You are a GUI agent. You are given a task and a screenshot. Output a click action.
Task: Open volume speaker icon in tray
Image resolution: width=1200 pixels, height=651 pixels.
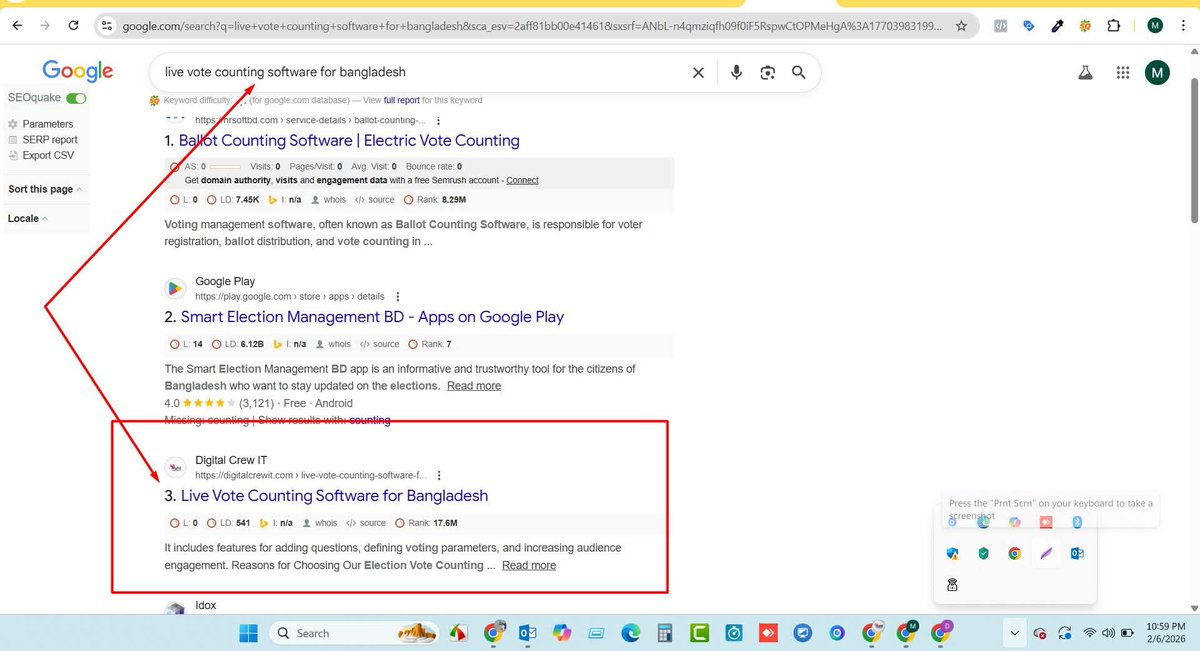(1109, 633)
